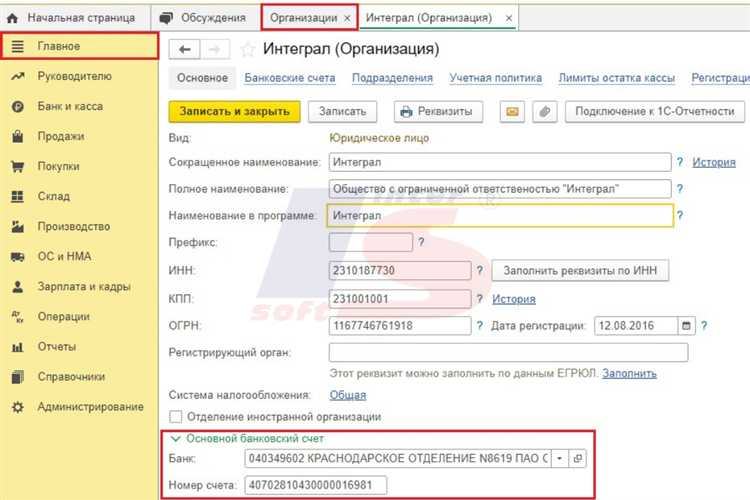
Task: Go forward with the right arrow button
Action: (215, 49)
